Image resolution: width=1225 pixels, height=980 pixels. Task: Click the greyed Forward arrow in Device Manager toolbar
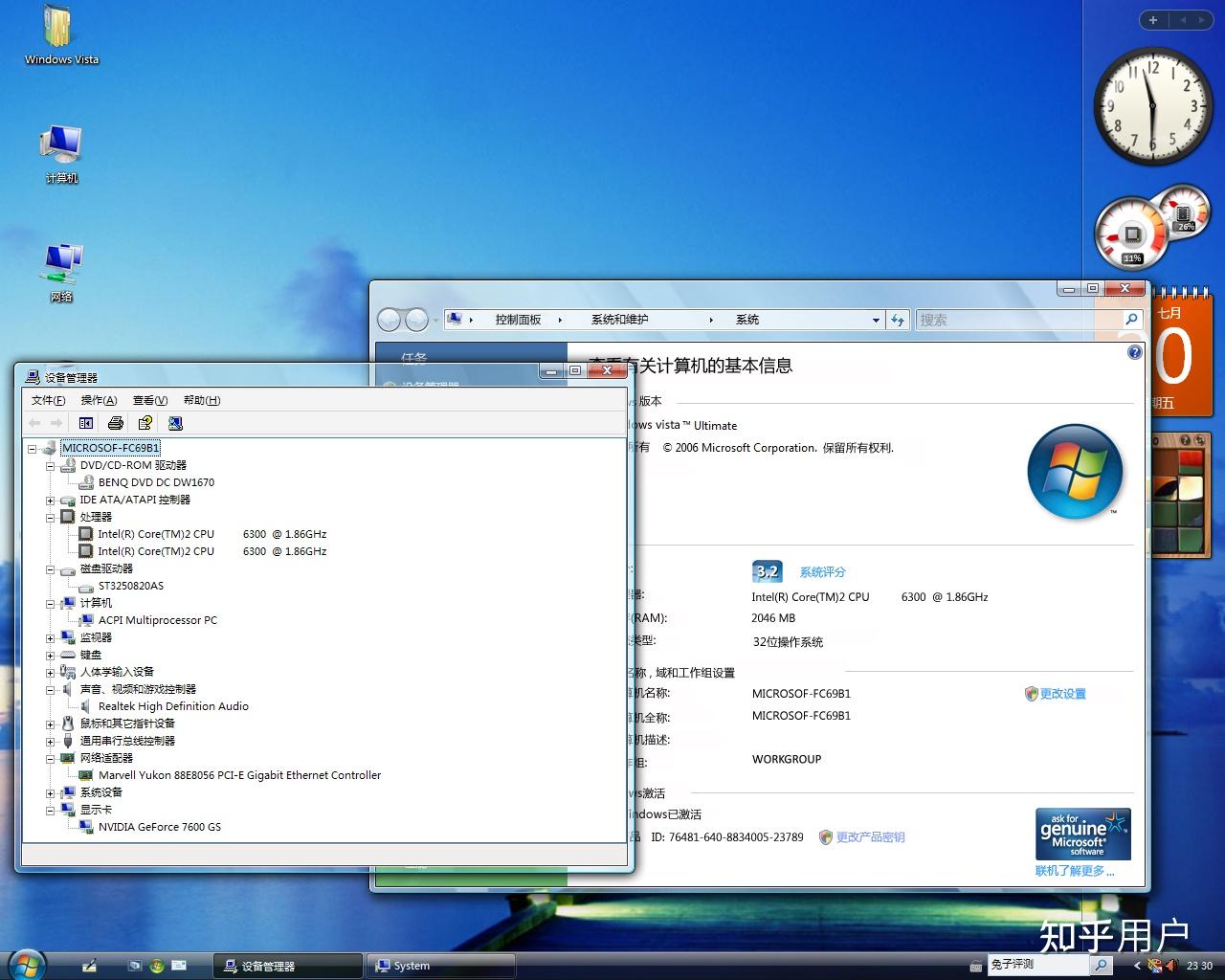tap(56, 423)
